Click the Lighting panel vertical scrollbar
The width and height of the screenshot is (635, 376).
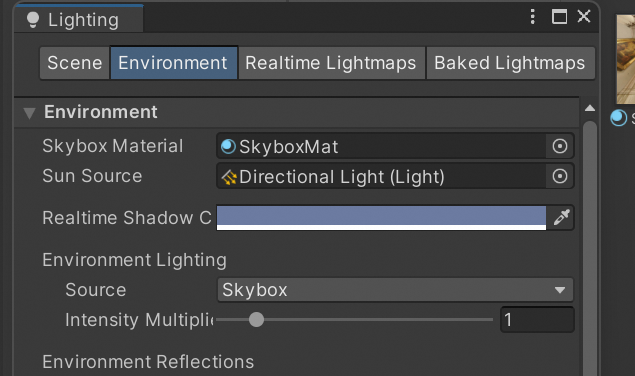(590, 248)
